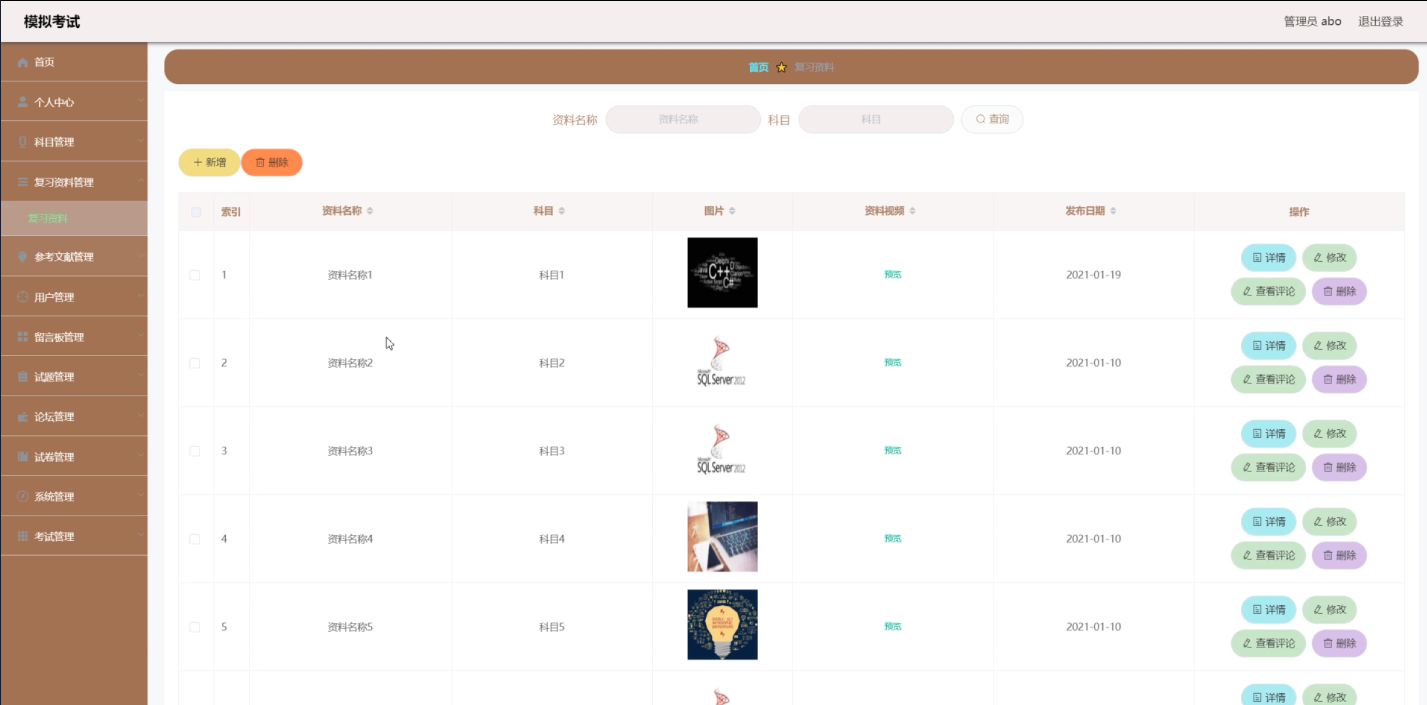Click the grid icon beside 留言板管理
This screenshot has height=705, width=1427.
23,337
